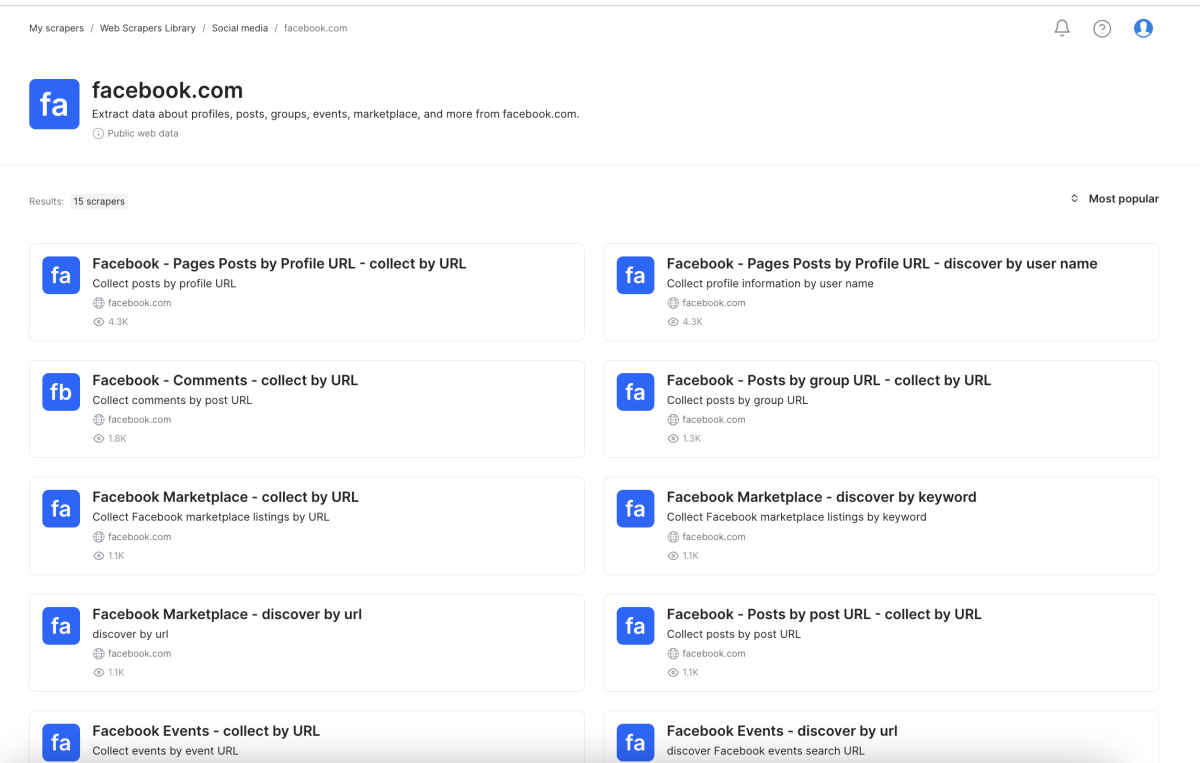Viewport: 1200px width, 763px height.
Task: Click globe icon on Posts by group URL card
Action: pyautogui.click(x=673, y=420)
